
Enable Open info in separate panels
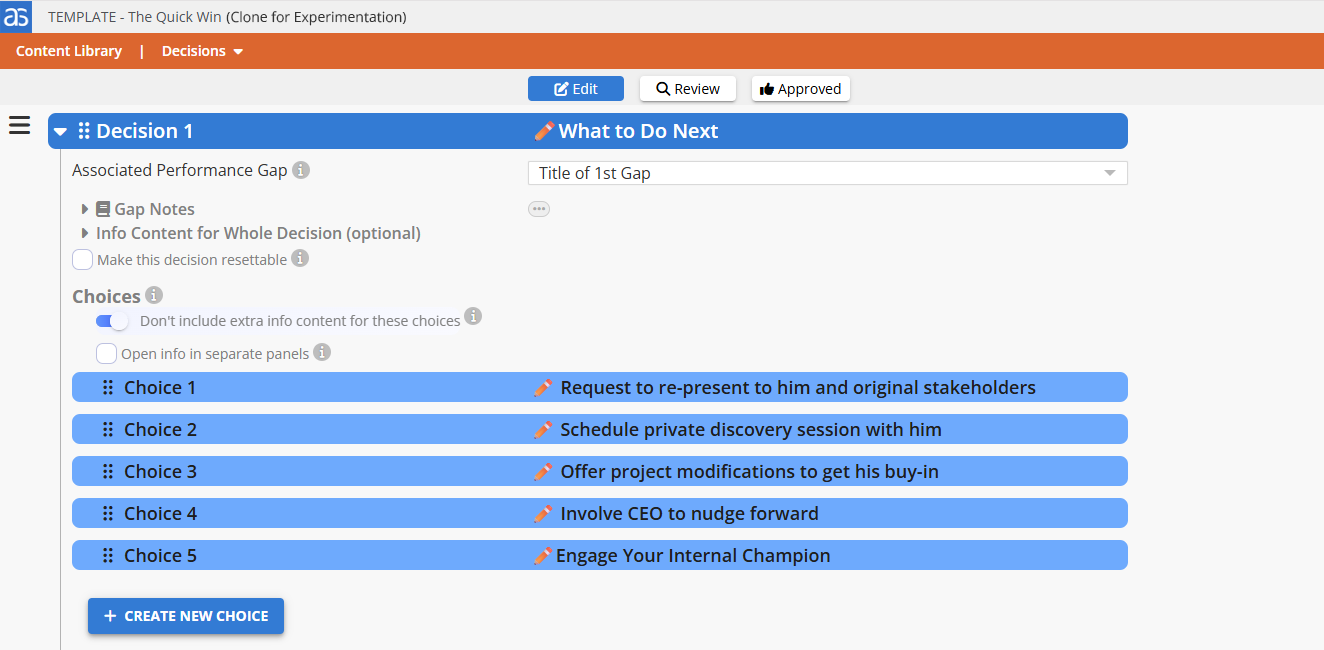(x=106, y=353)
